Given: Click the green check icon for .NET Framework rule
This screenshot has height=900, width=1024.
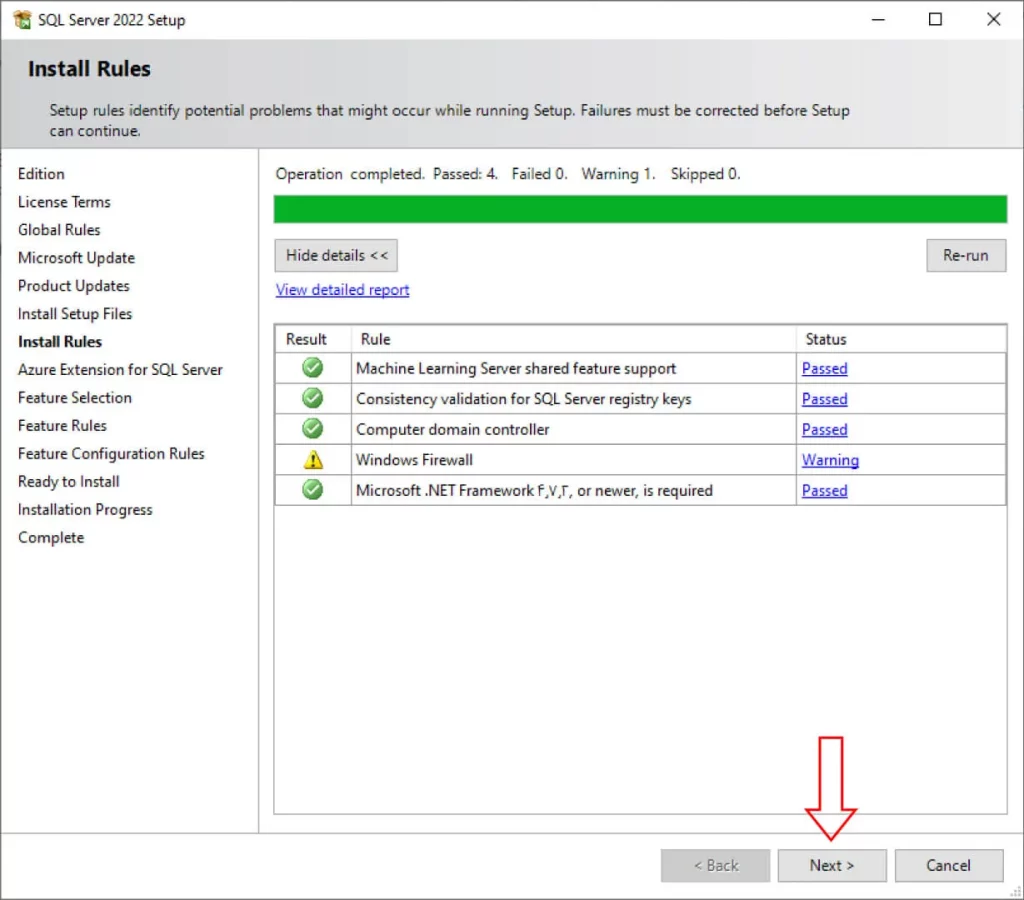Looking at the screenshot, I should coord(311,490).
